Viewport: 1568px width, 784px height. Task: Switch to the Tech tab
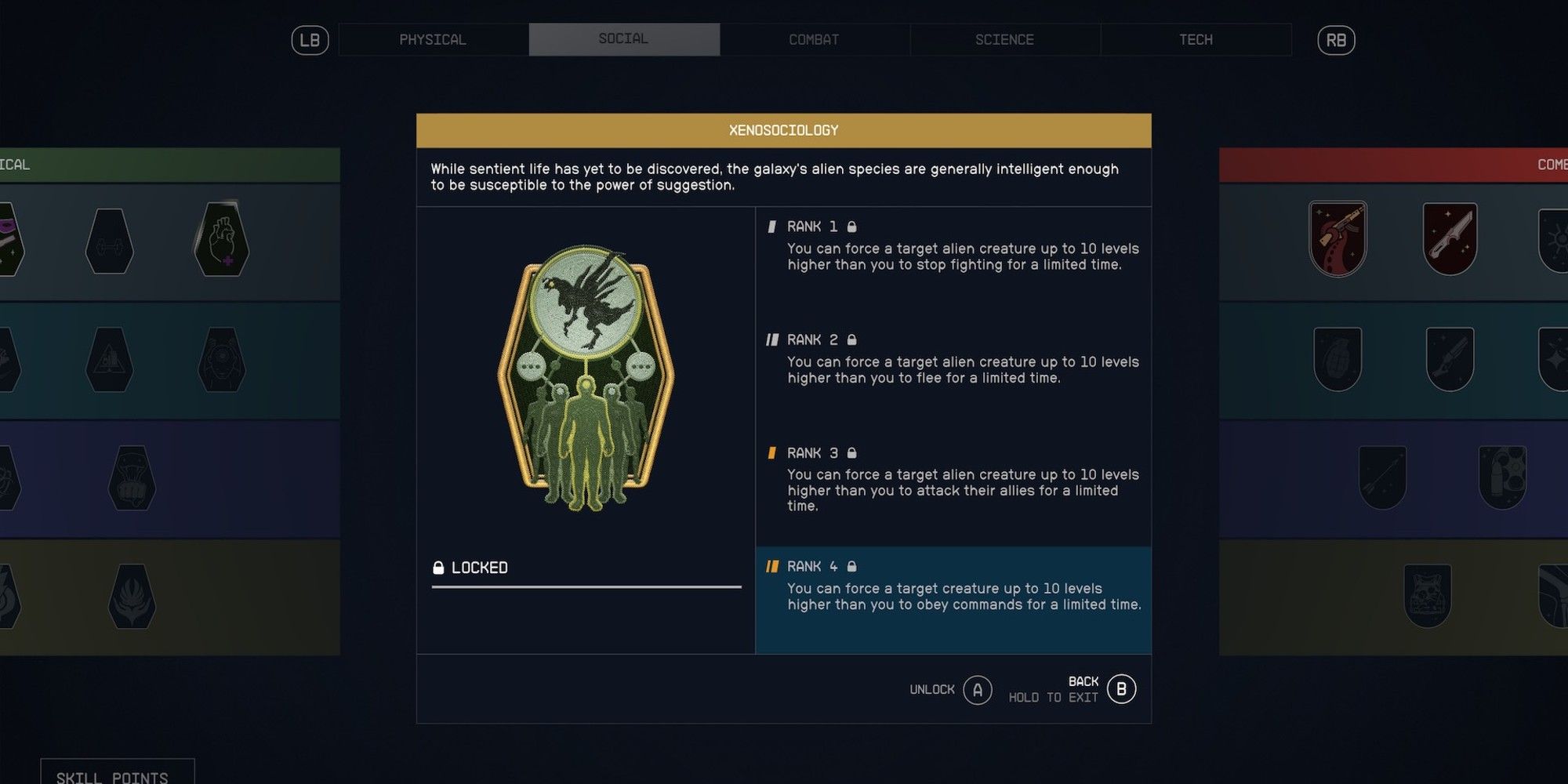[x=1196, y=39]
